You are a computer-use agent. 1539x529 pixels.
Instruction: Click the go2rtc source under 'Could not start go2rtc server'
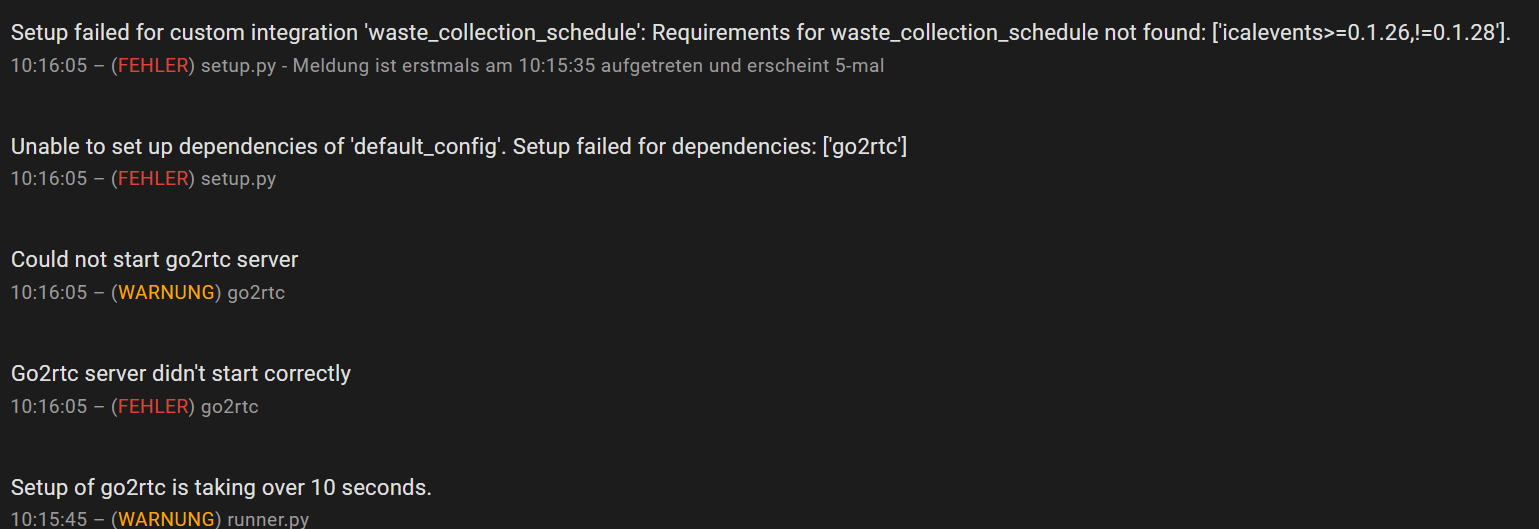tap(256, 293)
